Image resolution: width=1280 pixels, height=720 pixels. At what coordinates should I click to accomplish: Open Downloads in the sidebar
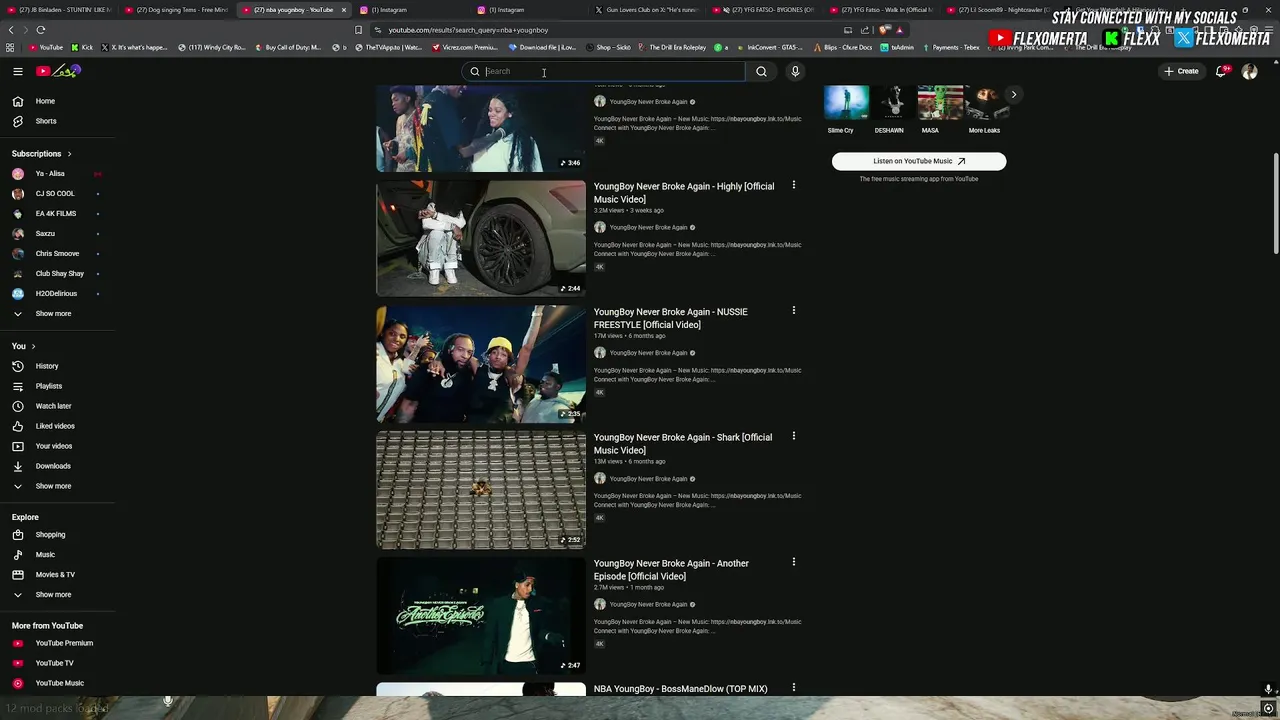point(58,466)
